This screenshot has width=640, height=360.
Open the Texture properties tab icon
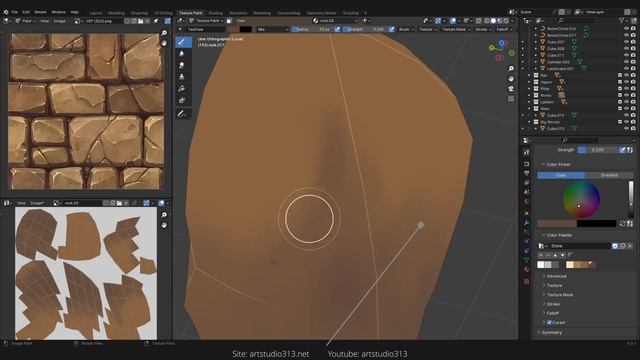pyautogui.click(x=527, y=281)
